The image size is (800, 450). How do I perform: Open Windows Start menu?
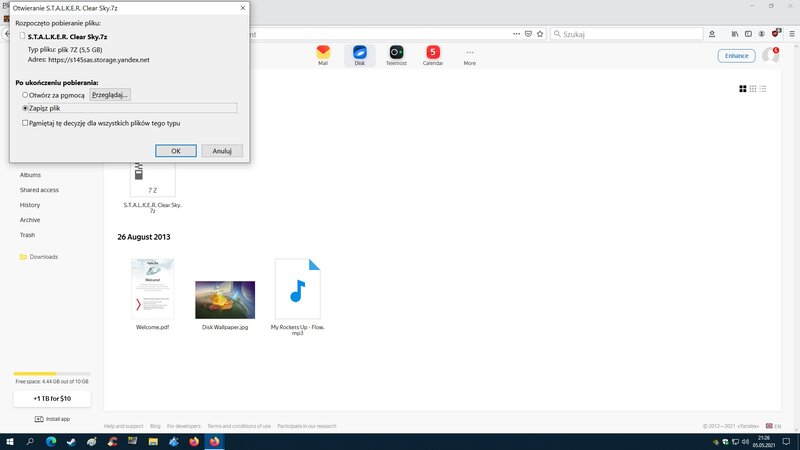point(10,442)
